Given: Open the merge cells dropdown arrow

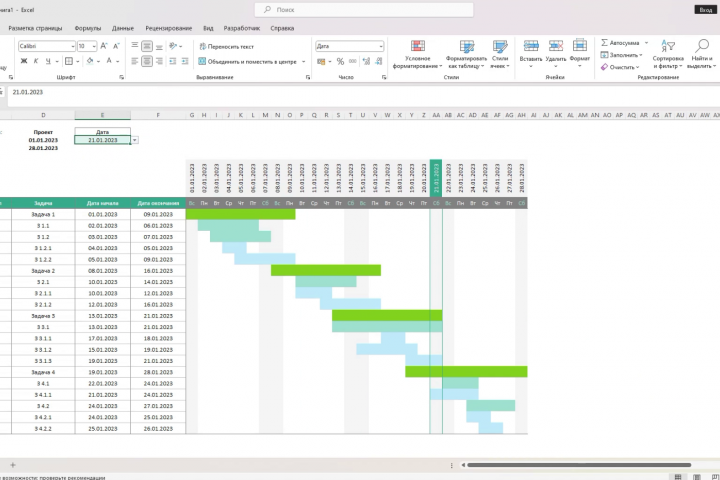Looking at the screenshot, I should [x=304, y=62].
